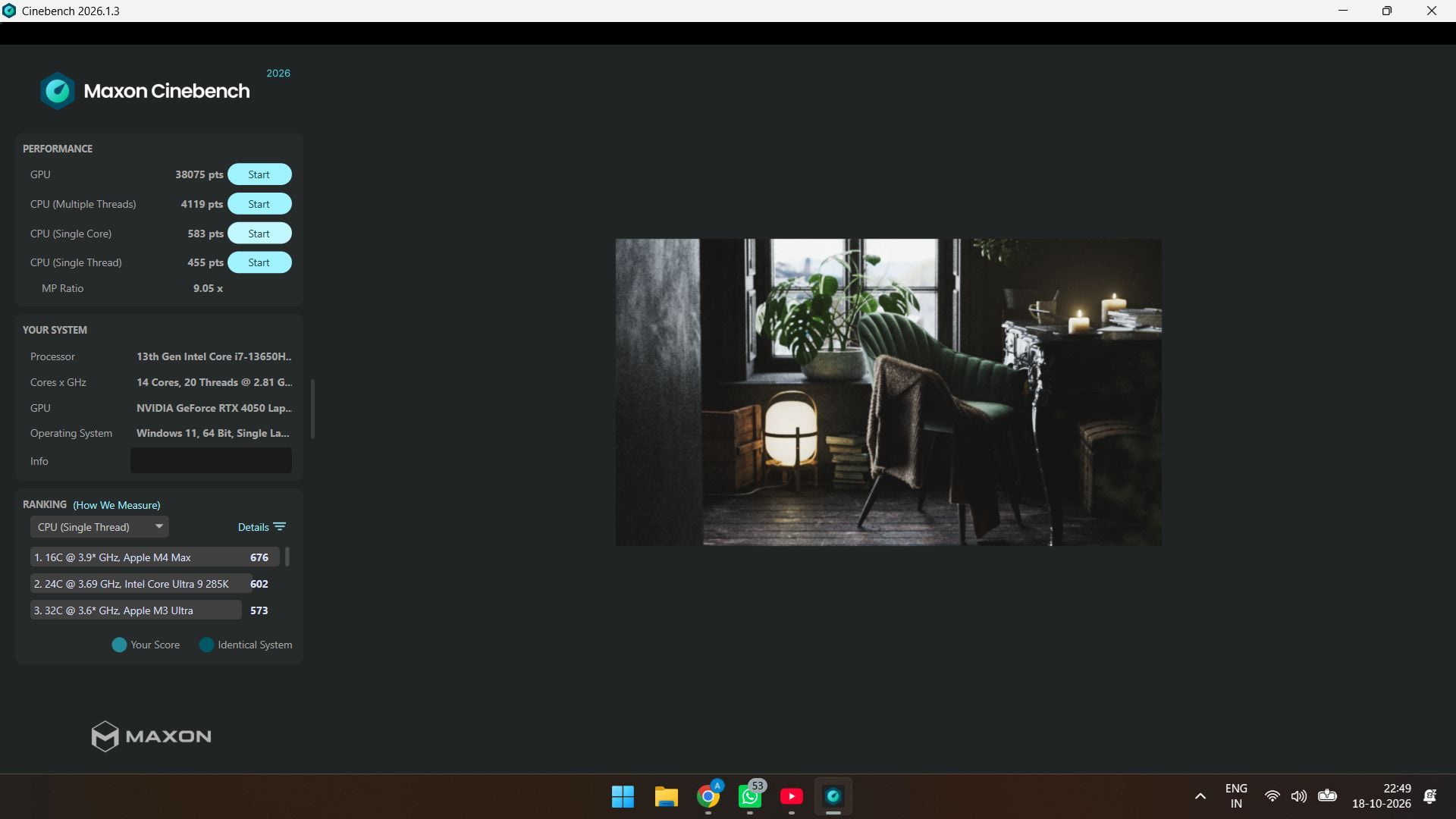Screen dimensions: 1456x819
Task: Open the clock and date panel
Action: coord(1382,796)
